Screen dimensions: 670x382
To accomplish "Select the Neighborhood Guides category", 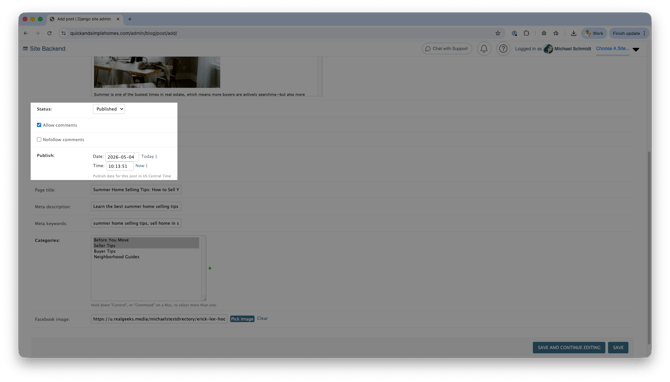I will pyautogui.click(x=146, y=257).
